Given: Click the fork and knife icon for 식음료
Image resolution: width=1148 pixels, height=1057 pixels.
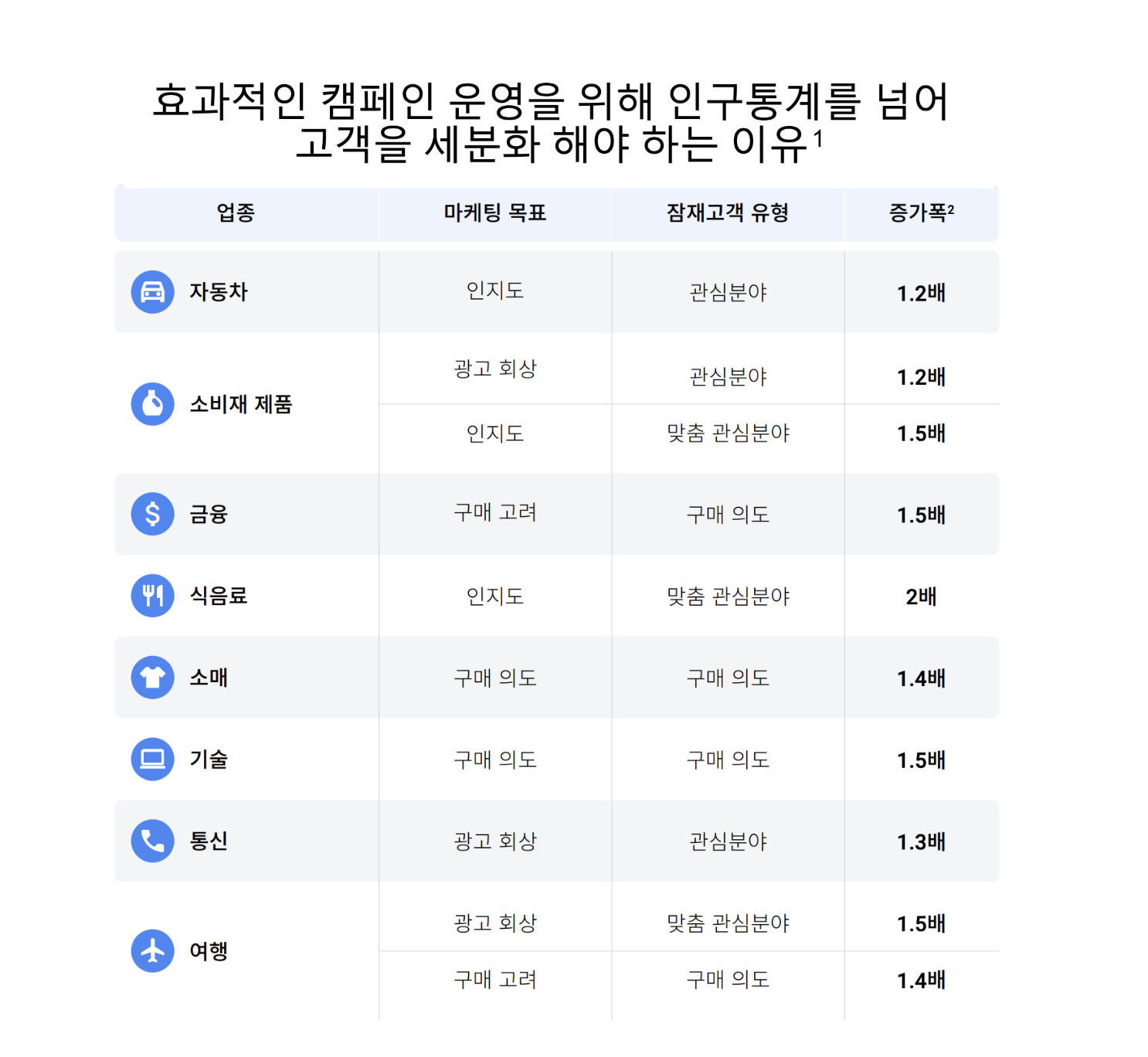Looking at the screenshot, I should coord(153,596).
